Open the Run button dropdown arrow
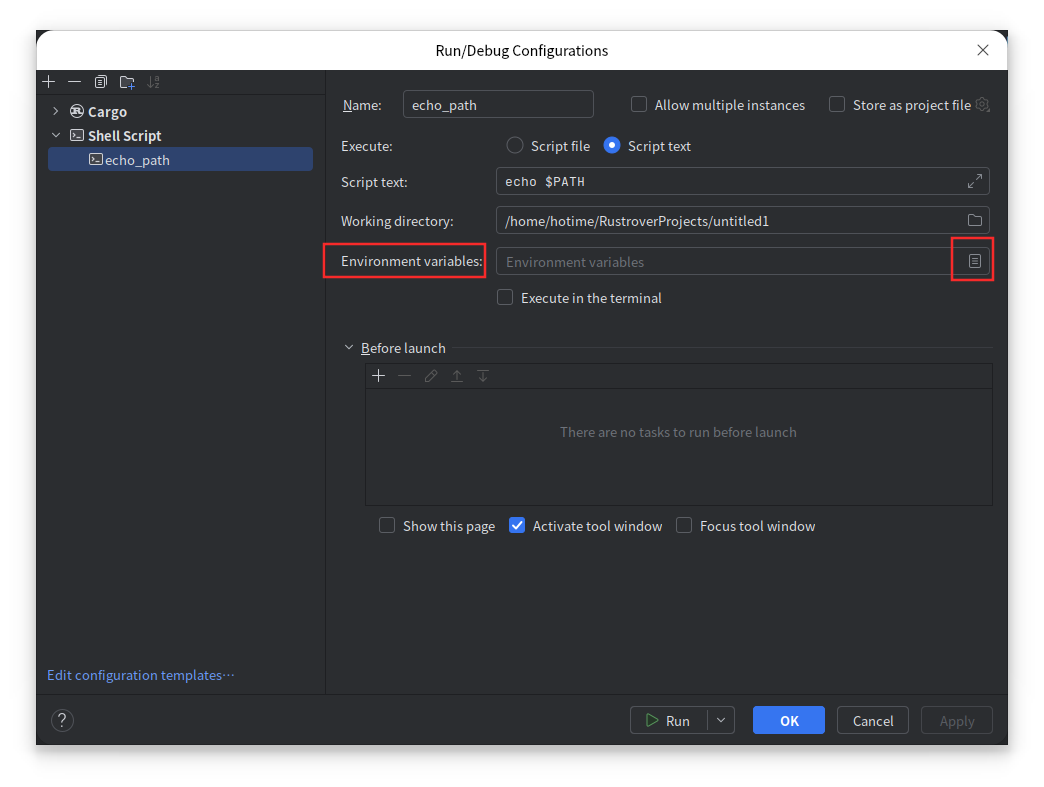The height and width of the screenshot is (787, 1044). coord(720,720)
